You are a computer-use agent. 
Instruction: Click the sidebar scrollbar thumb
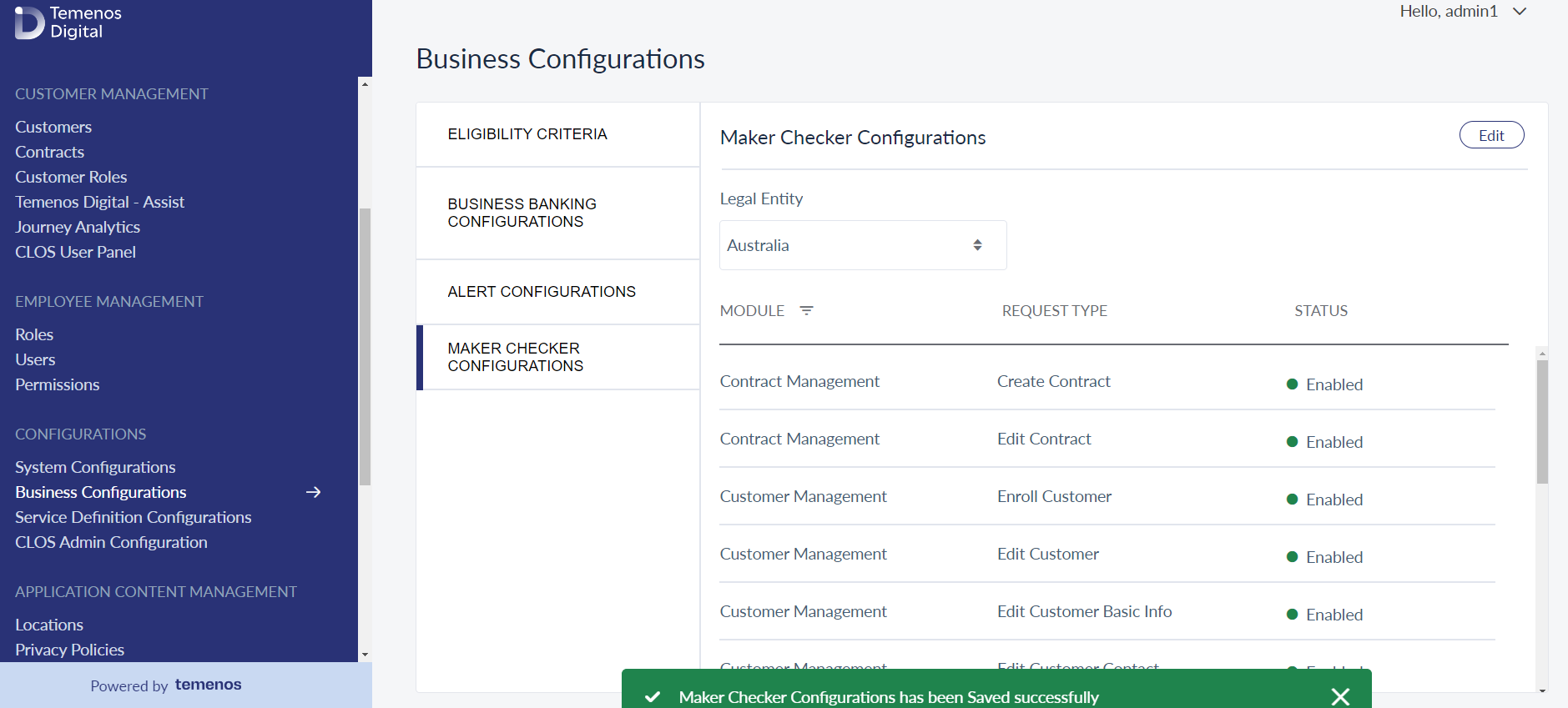[365, 346]
